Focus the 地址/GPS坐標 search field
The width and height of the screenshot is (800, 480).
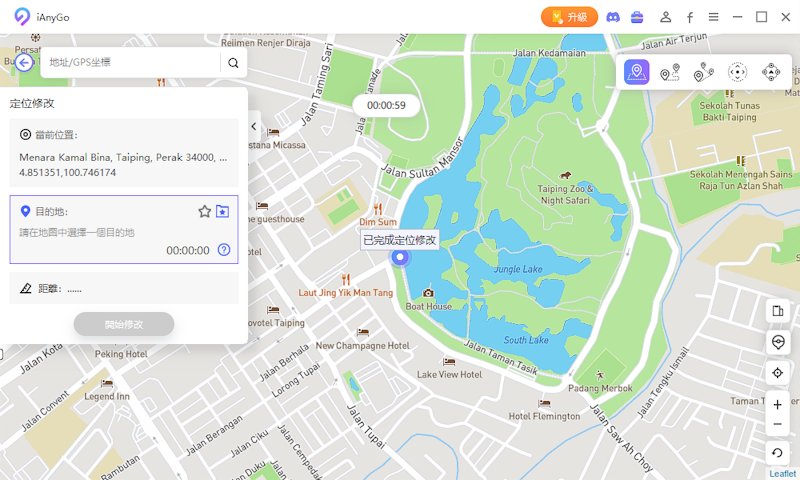pos(130,62)
